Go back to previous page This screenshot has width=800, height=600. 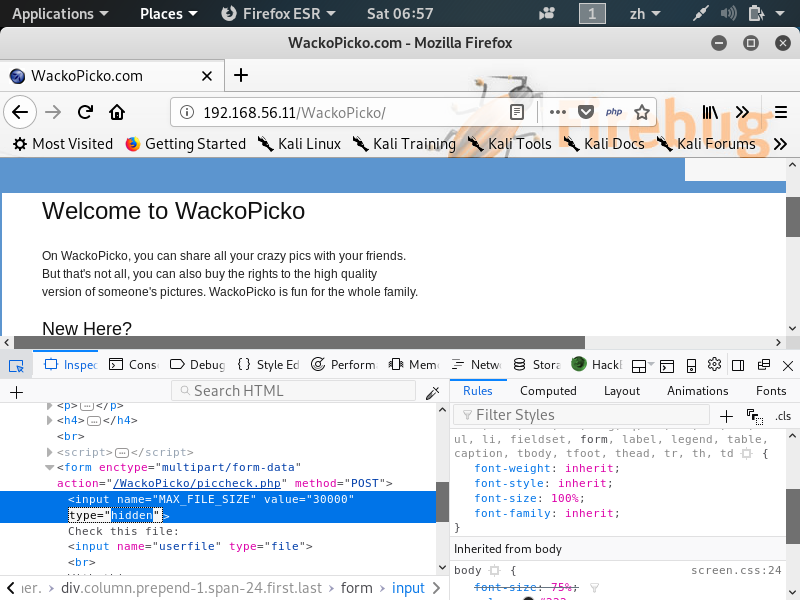click(x=20, y=112)
